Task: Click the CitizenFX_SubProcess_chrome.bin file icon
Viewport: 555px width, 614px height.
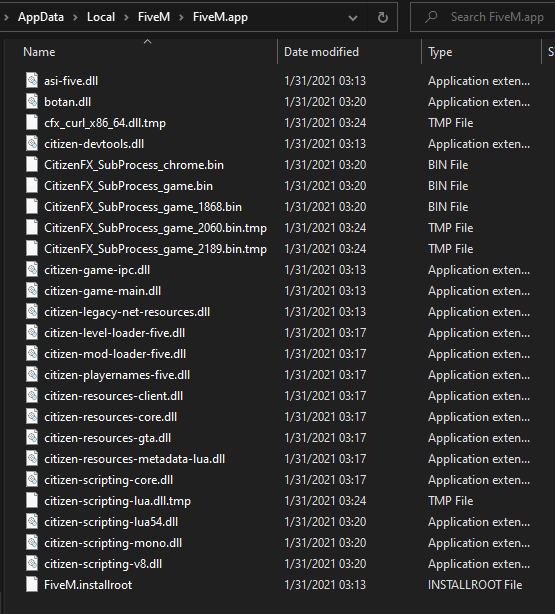Action: pyautogui.click(x=32, y=164)
